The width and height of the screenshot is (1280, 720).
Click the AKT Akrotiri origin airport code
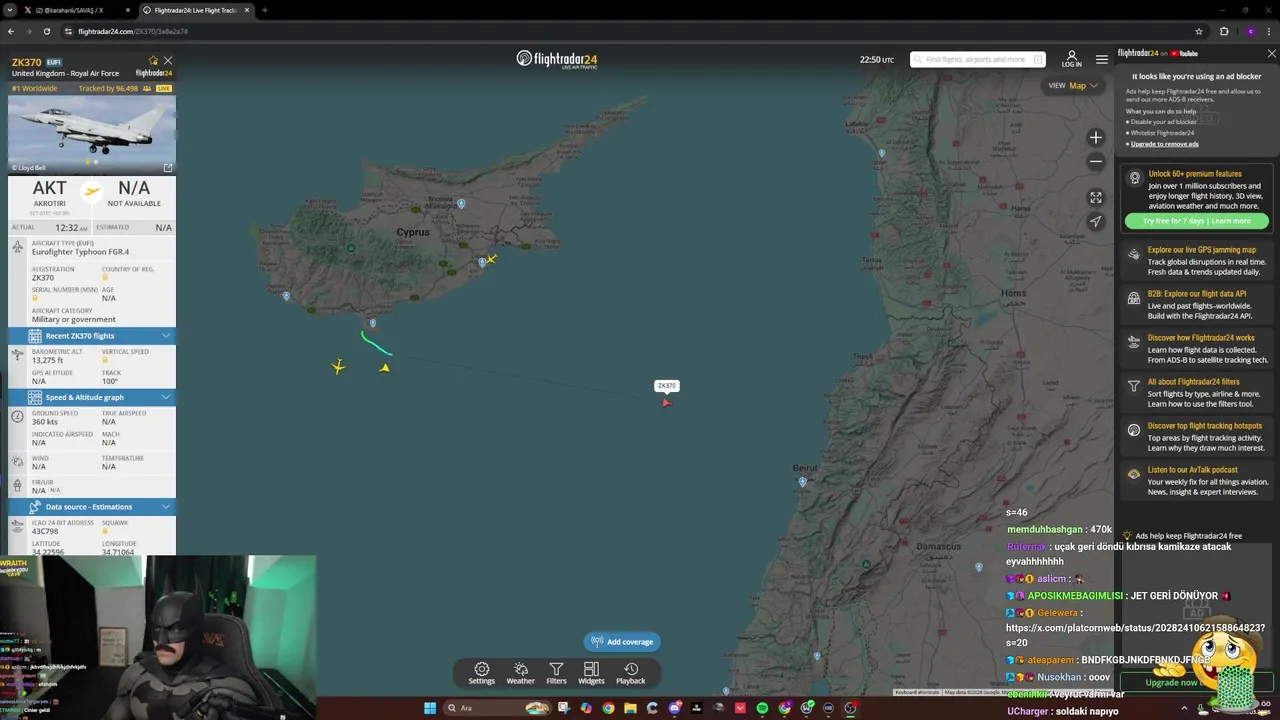(x=50, y=188)
